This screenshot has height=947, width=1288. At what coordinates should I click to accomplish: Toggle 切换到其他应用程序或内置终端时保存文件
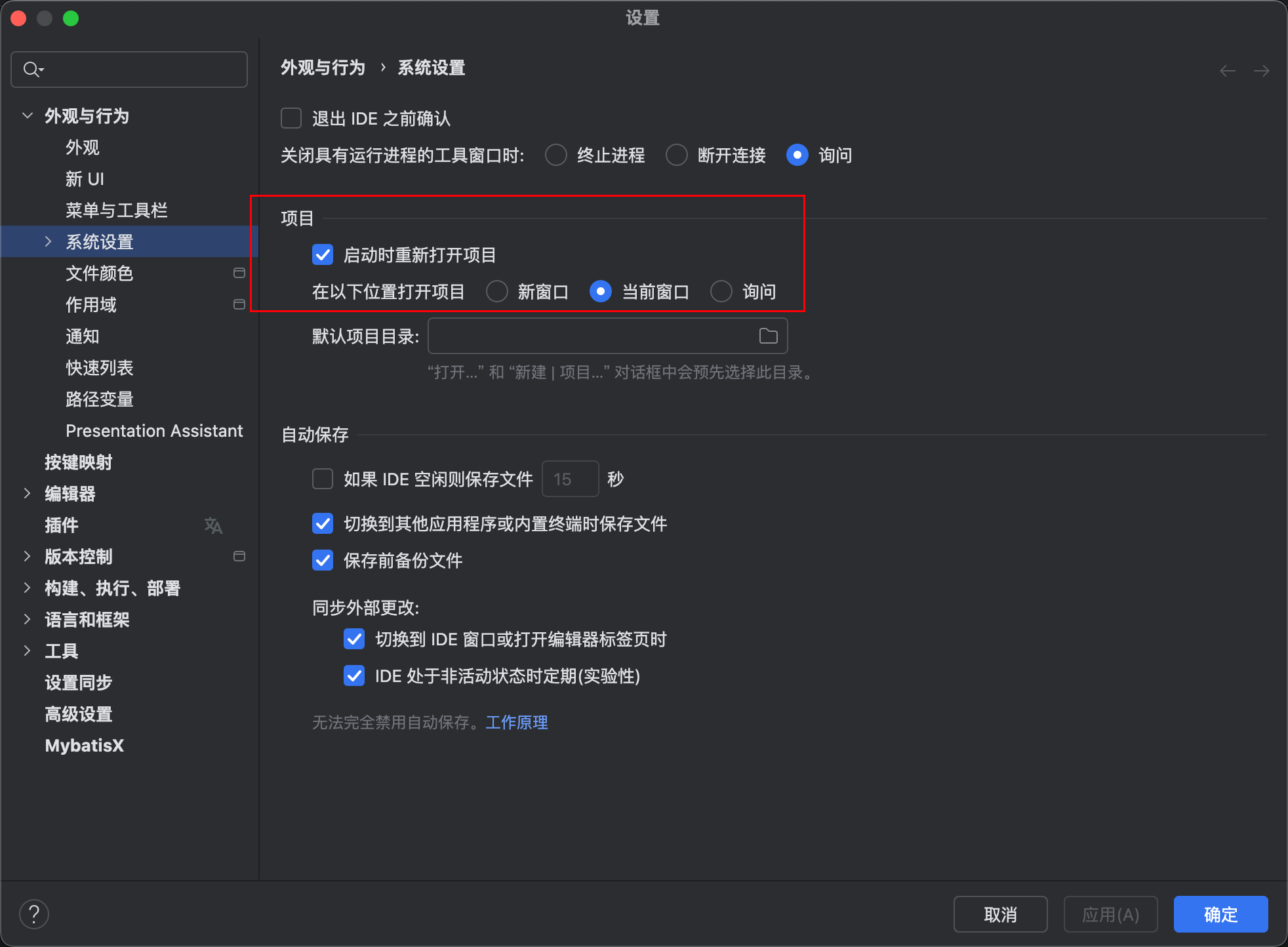(323, 523)
